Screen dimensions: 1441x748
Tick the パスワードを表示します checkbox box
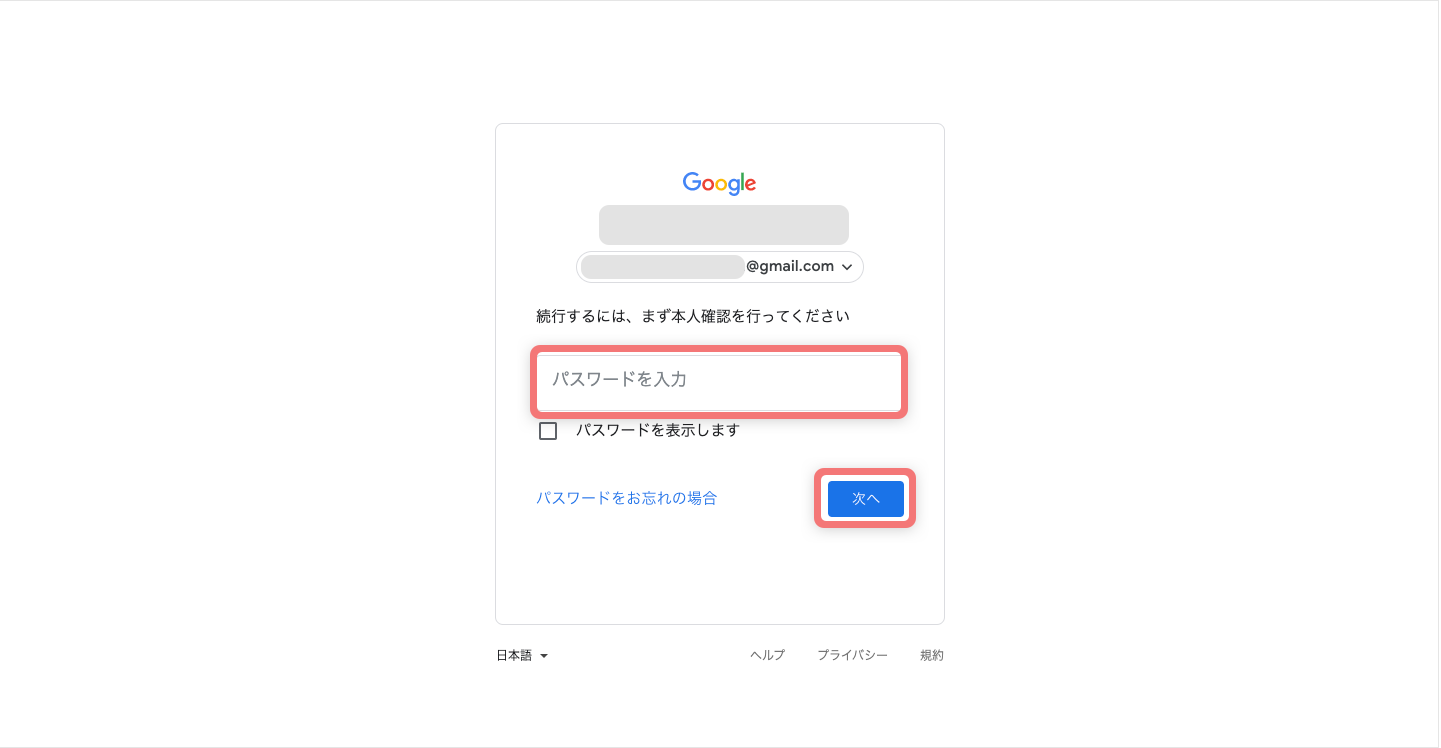point(548,431)
